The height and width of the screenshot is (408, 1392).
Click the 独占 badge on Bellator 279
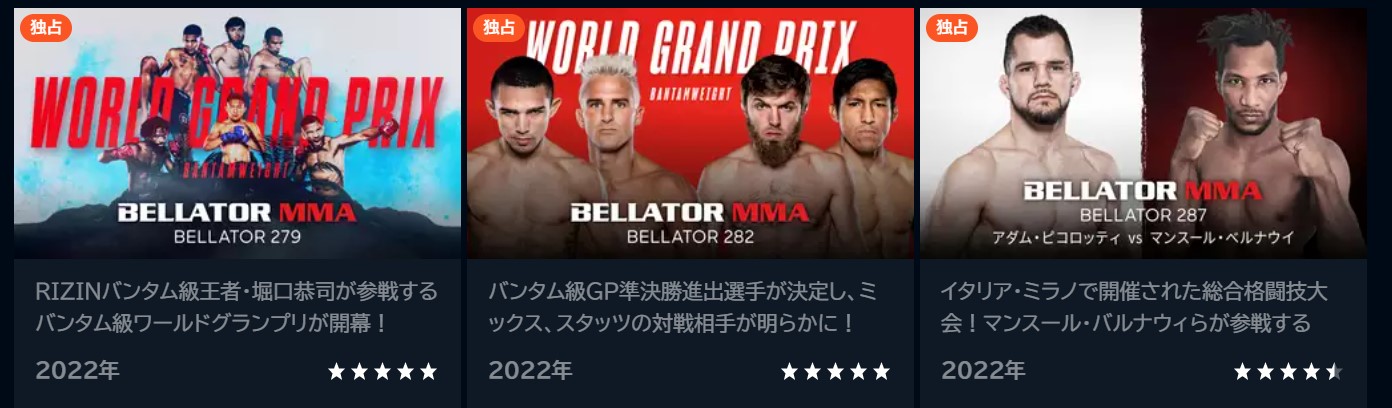click(46, 27)
